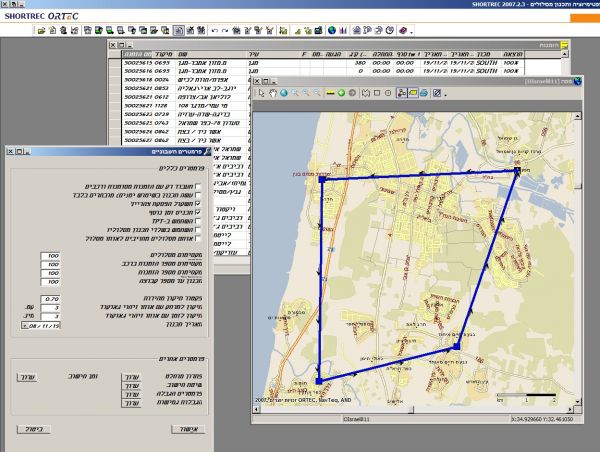600x452 pixels.
Task: Select the last magnifier zoom tool in map toolbar
Action: (x=317, y=93)
